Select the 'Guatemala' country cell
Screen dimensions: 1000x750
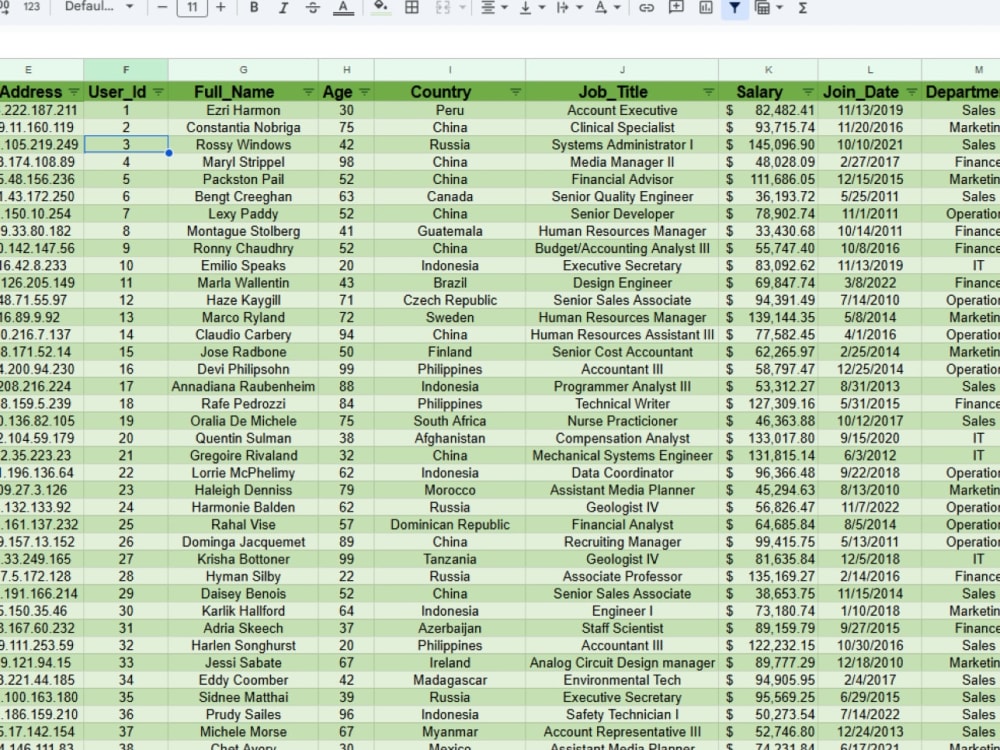click(450, 231)
